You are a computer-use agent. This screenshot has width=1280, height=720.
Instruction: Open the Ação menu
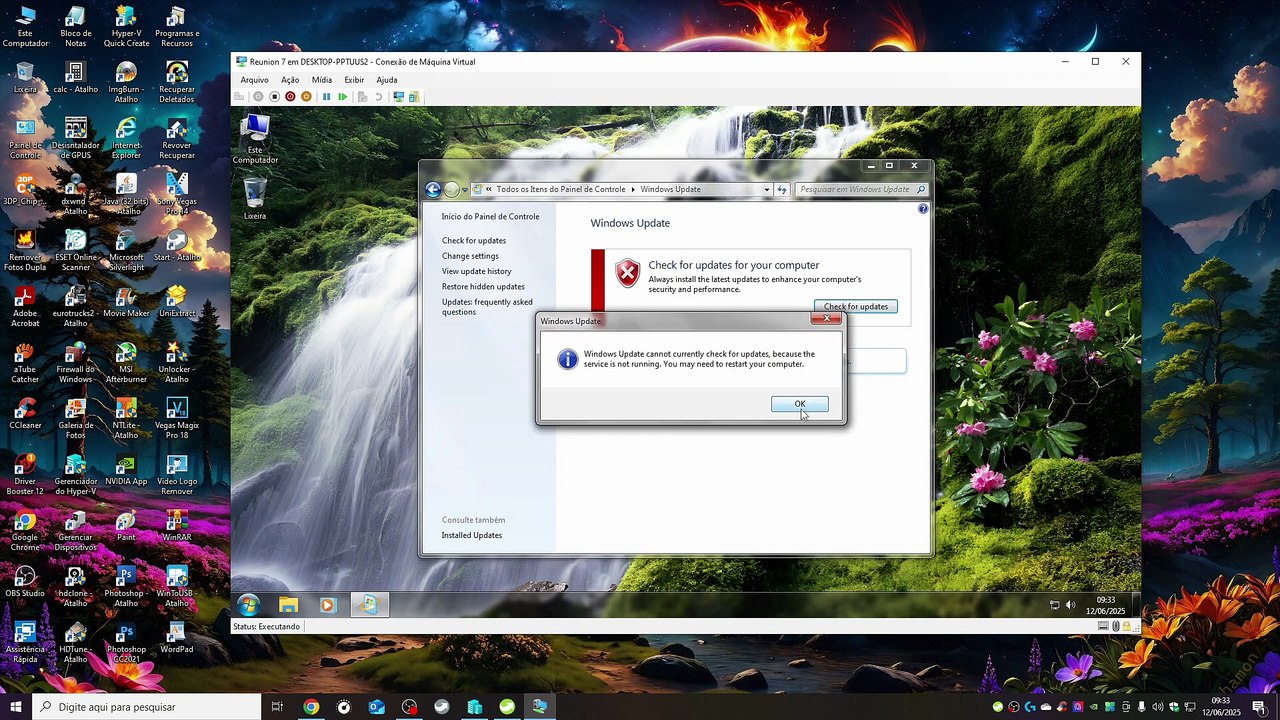290,80
